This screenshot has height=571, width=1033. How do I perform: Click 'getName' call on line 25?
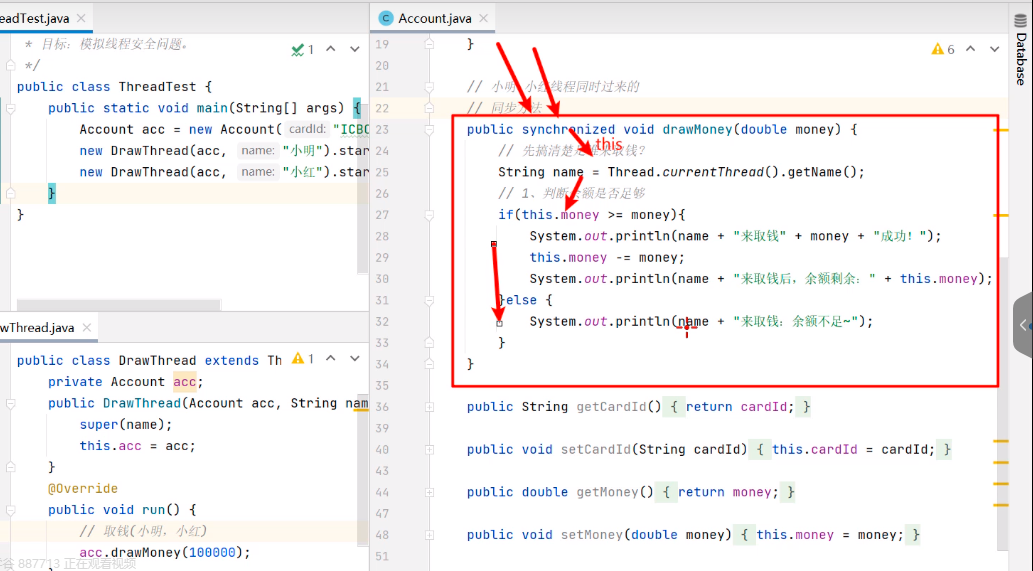(x=814, y=173)
